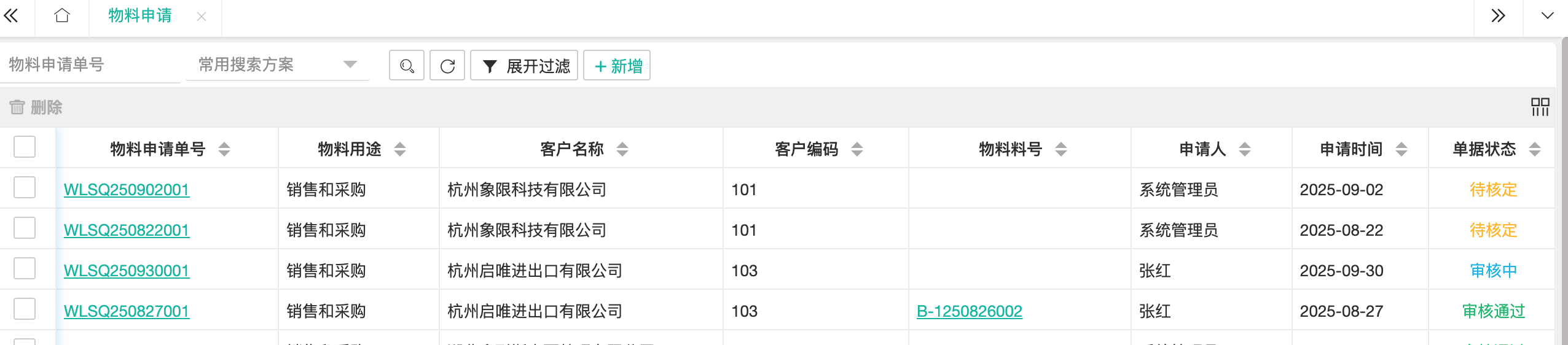Click the 新增 button

coord(617,66)
